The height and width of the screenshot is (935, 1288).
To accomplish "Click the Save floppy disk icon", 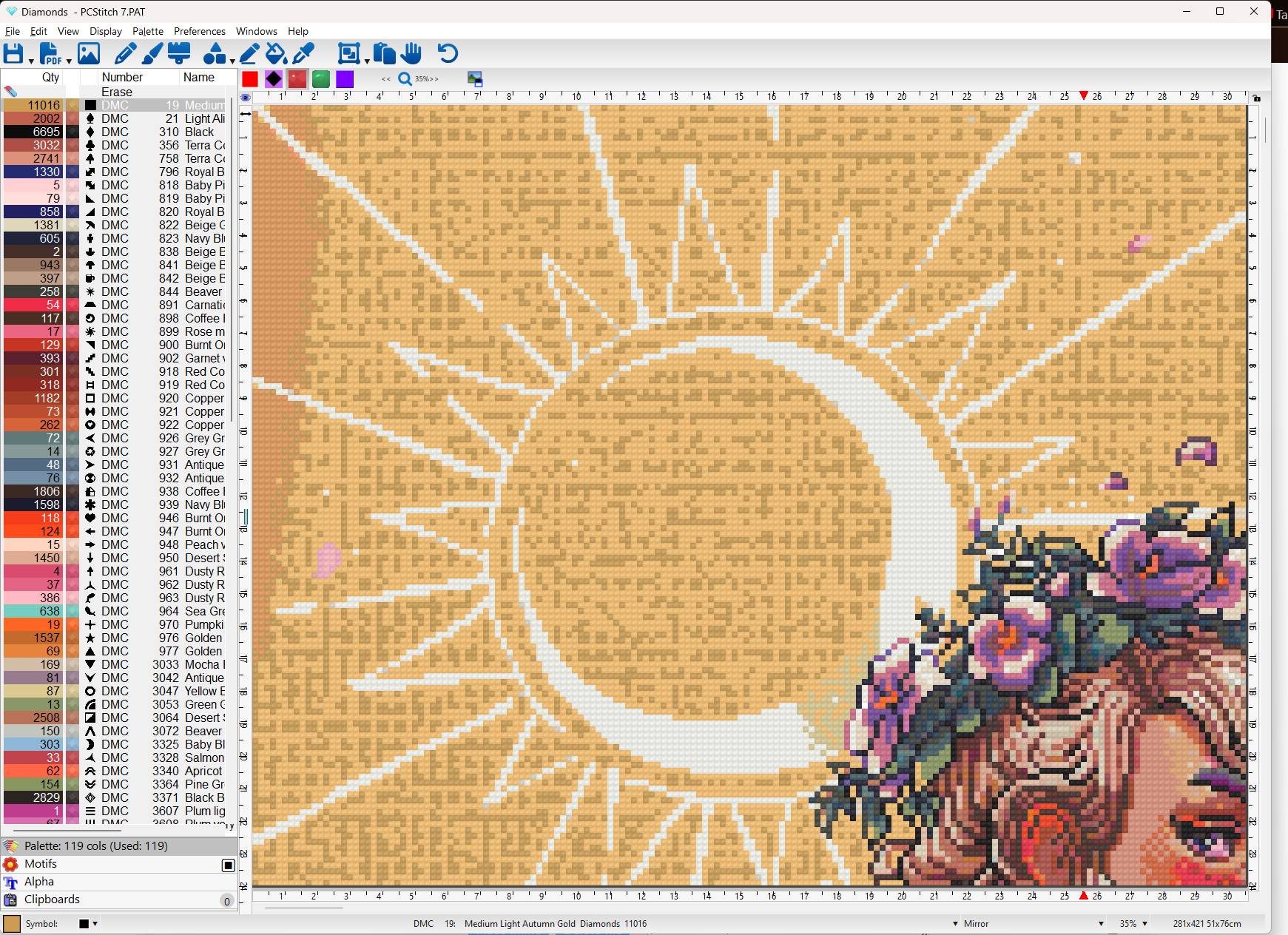I will (13, 53).
